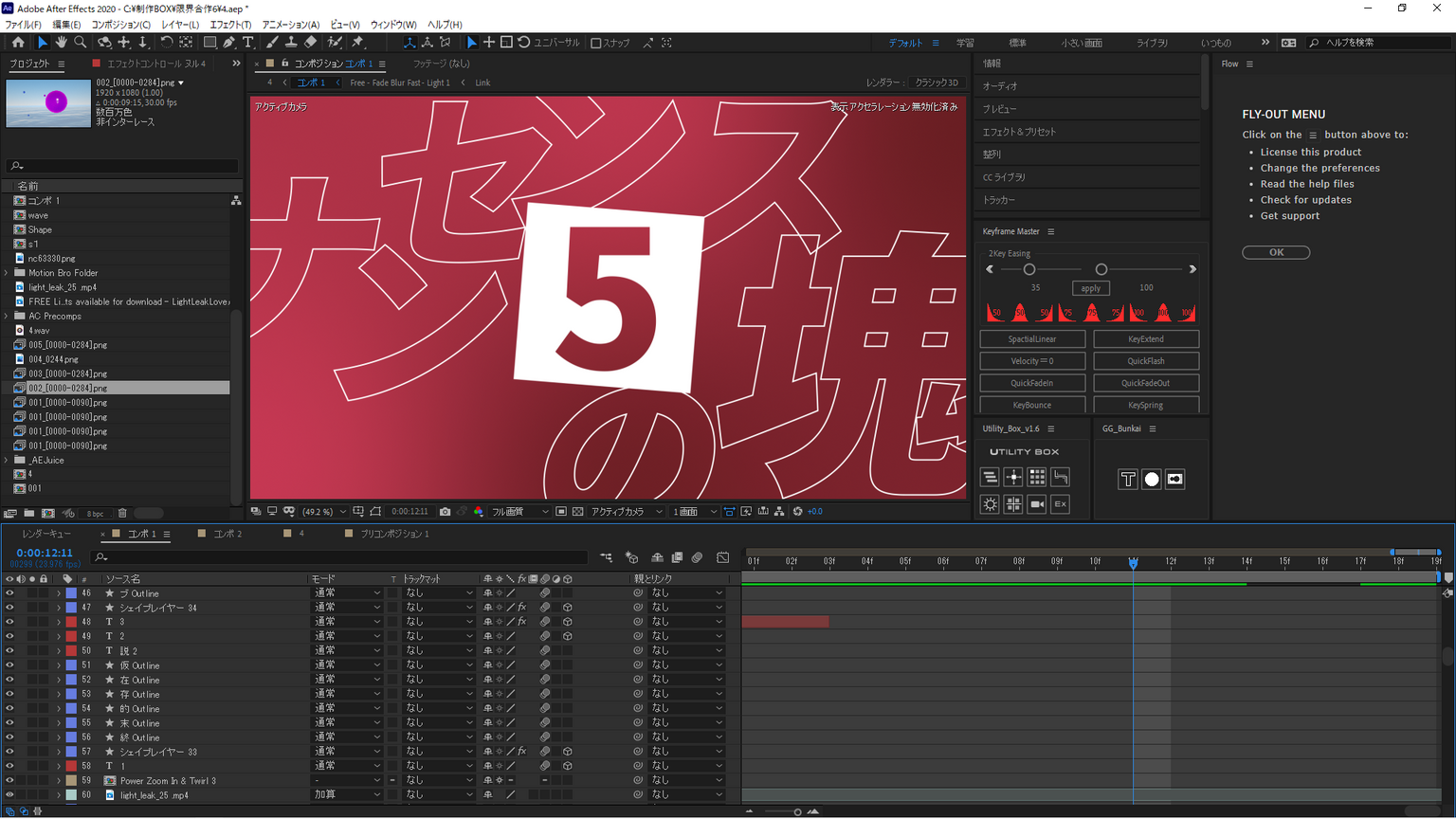Click the circle icon in GG_Bunkai panel
The image size is (1456, 819).
point(1151,480)
